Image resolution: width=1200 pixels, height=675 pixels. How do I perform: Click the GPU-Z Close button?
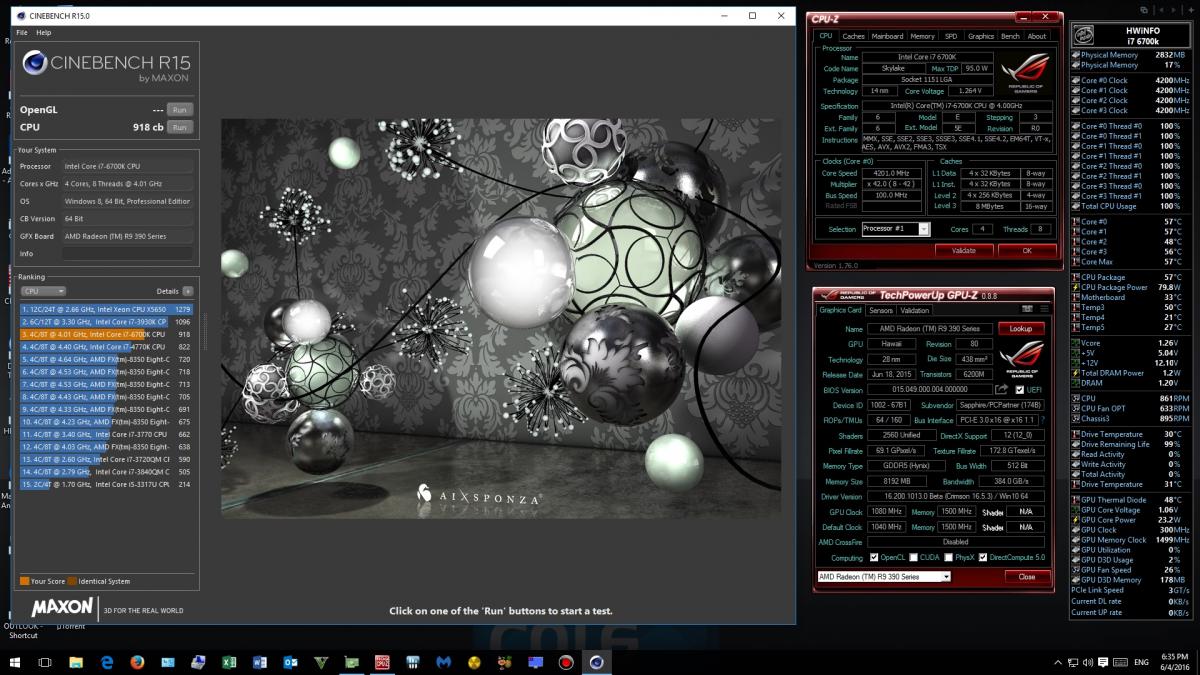pyautogui.click(x=1027, y=577)
